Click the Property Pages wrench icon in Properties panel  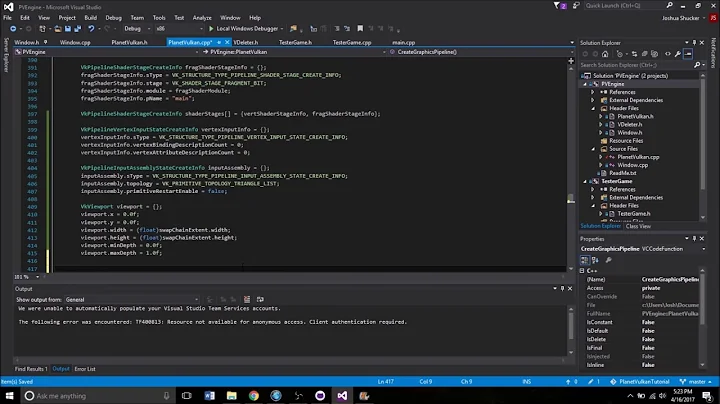click(608, 260)
